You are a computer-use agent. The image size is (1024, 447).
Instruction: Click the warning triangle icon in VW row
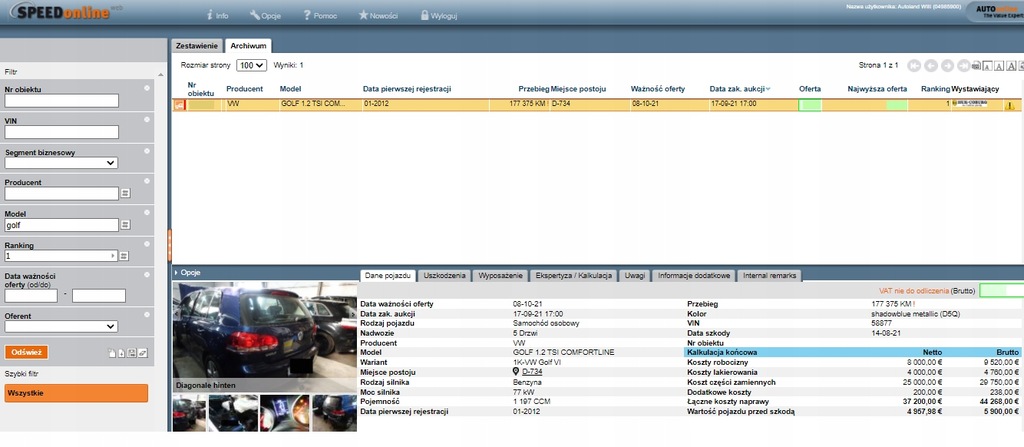coord(1010,105)
